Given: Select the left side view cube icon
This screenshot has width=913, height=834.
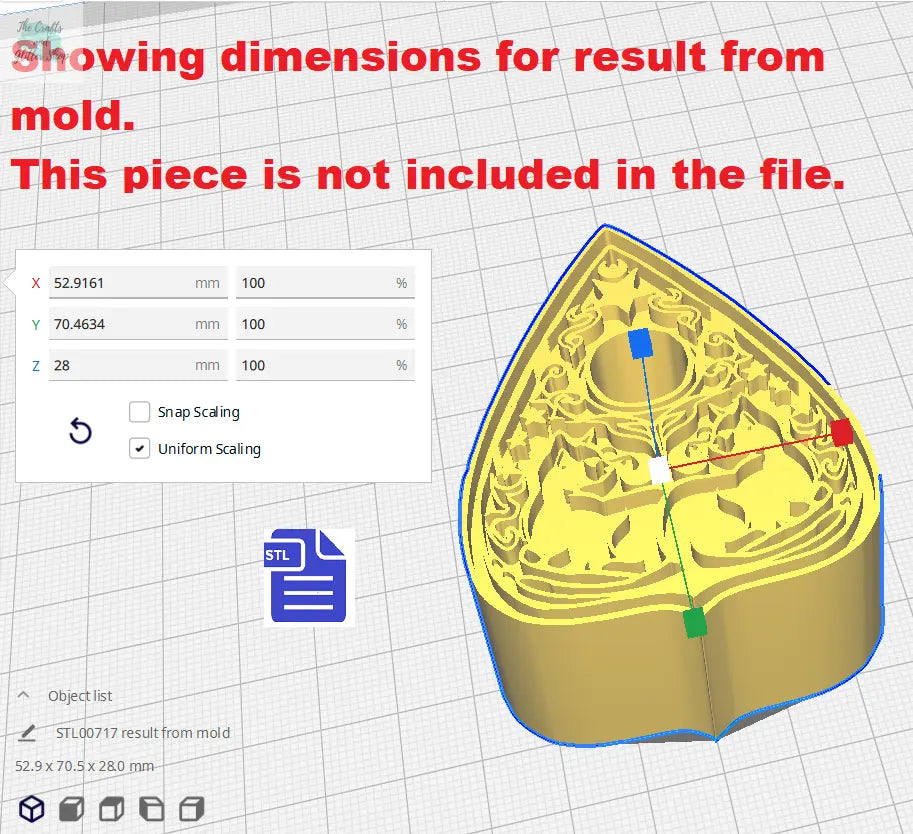Looking at the screenshot, I should (x=151, y=808).
